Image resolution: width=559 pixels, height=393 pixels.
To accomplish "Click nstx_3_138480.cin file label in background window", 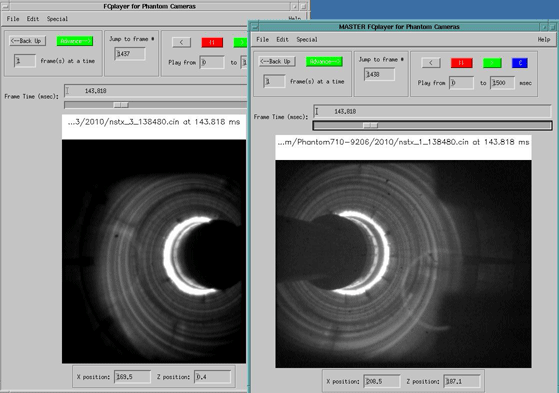I will click(154, 122).
